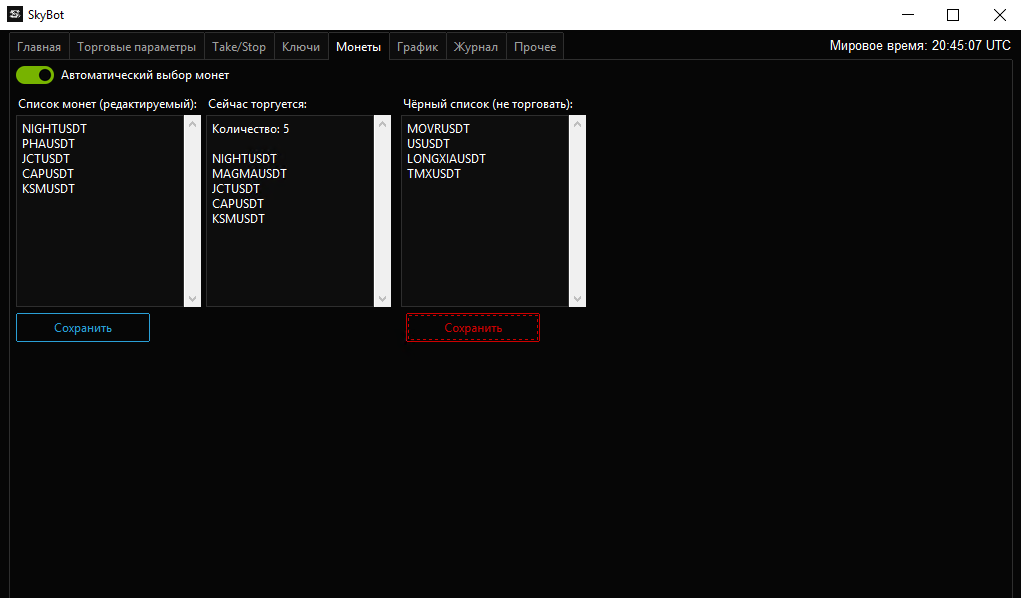Screen dimensions: 1021x598
Task: Click JCTUSDT in the editable coin list
Action: (x=46, y=159)
